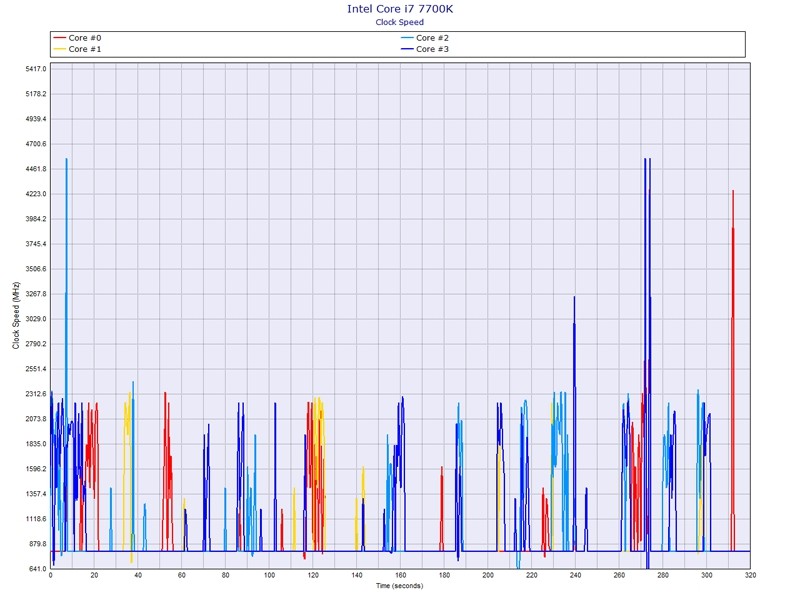Click the vertical Clock Speed (MHz) axis label

(16, 316)
